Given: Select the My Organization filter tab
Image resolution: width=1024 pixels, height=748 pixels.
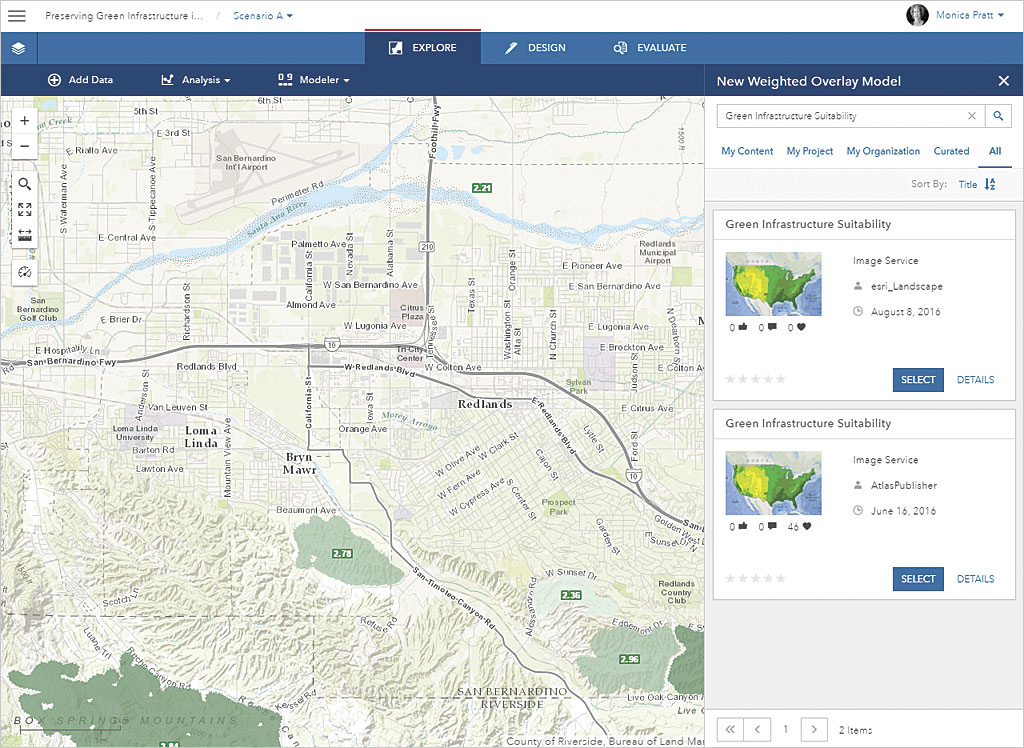Looking at the screenshot, I should pyautogui.click(x=883, y=151).
